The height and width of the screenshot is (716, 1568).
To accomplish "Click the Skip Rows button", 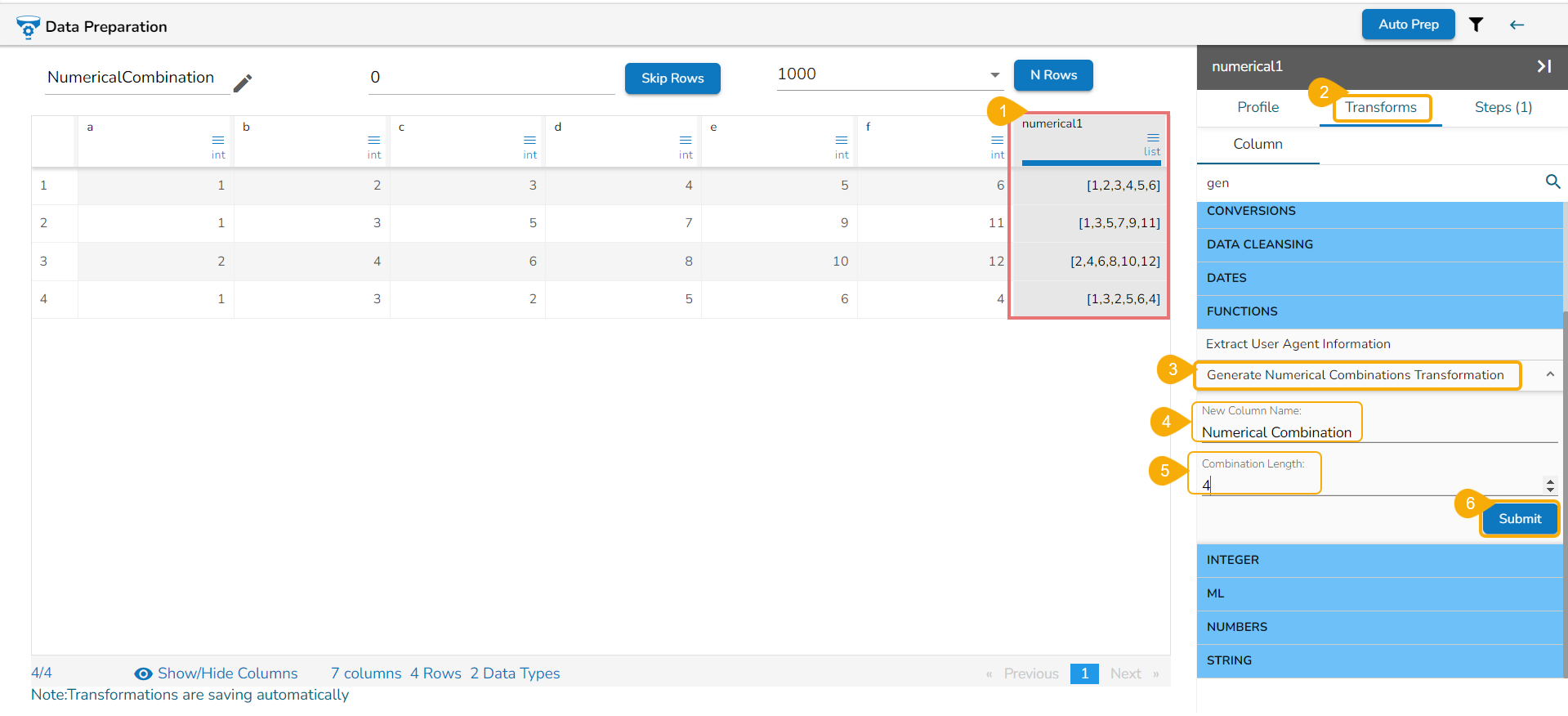I will point(672,78).
